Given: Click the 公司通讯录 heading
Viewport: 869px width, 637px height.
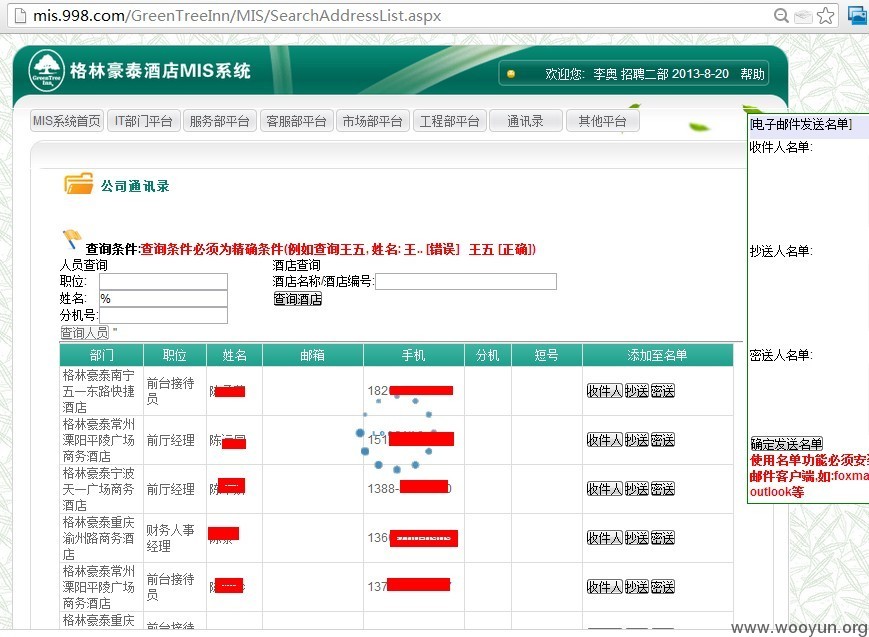Looking at the screenshot, I should pyautogui.click(x=135, y=186).
